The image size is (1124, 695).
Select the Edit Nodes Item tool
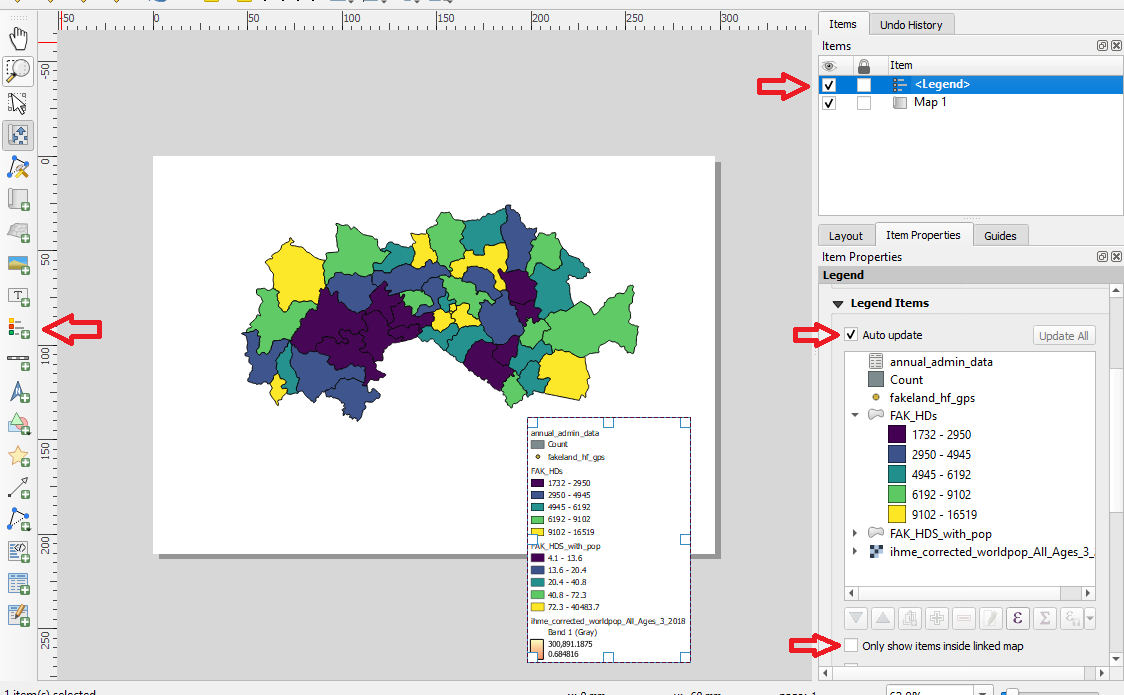[18, 168]
